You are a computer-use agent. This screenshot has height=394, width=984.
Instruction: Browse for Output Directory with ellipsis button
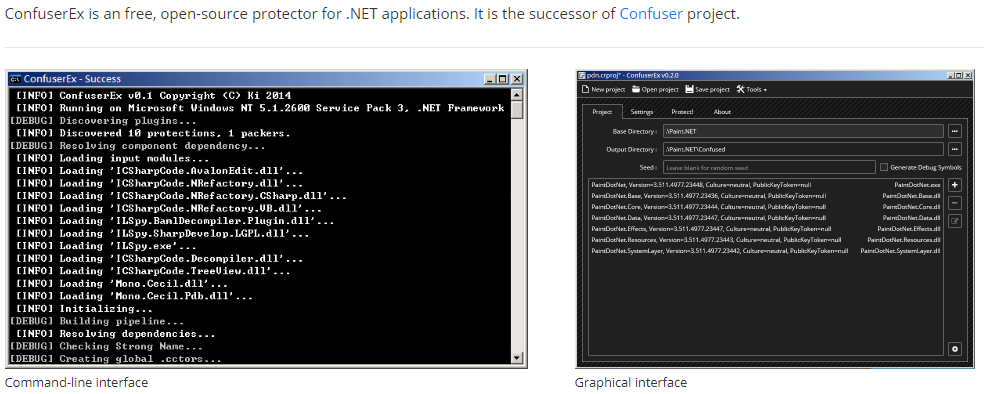point(955,149)
